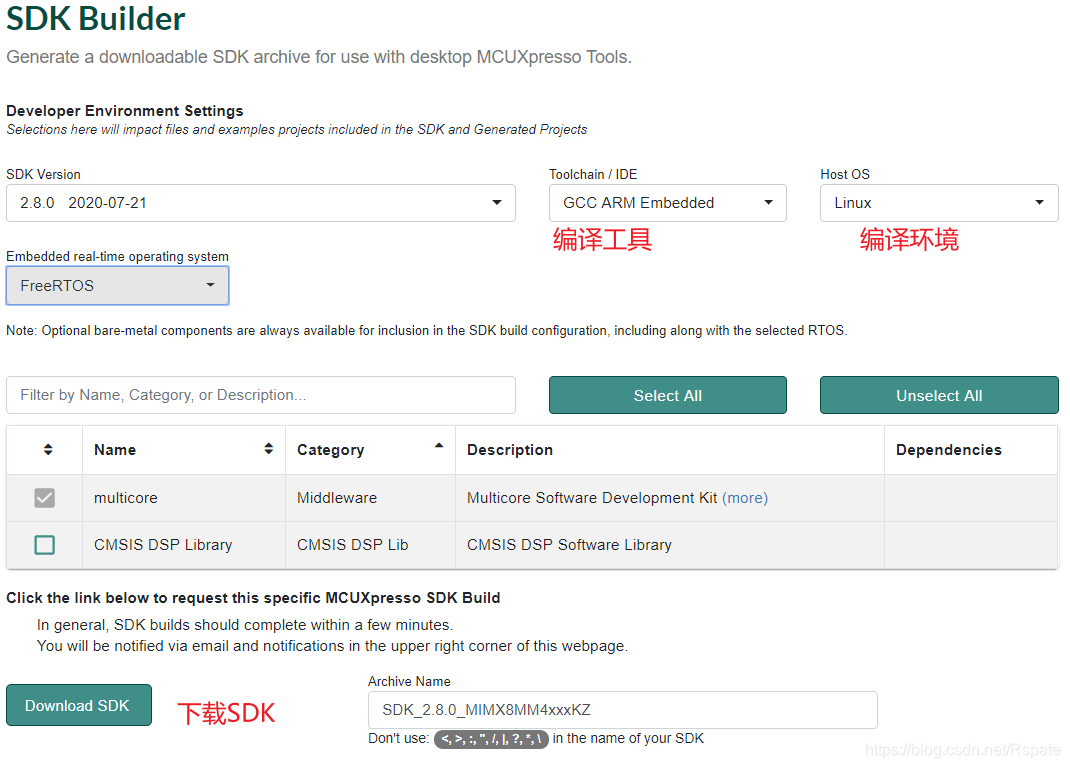Open the Toolchain / IDE dropdown
This screenshot has width=1070, height=768.
point(667,203)
